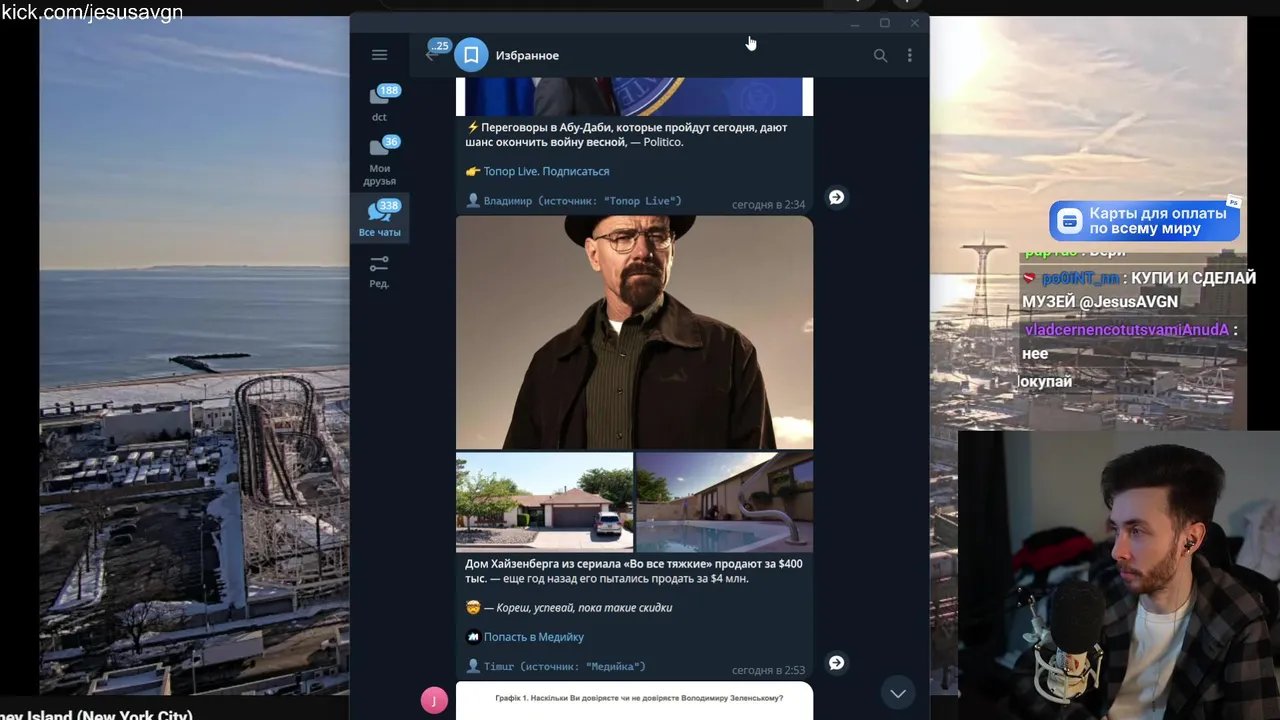Maximize the Telegram window
This screenshot has height=720, width=1280.
pos(885,23)
